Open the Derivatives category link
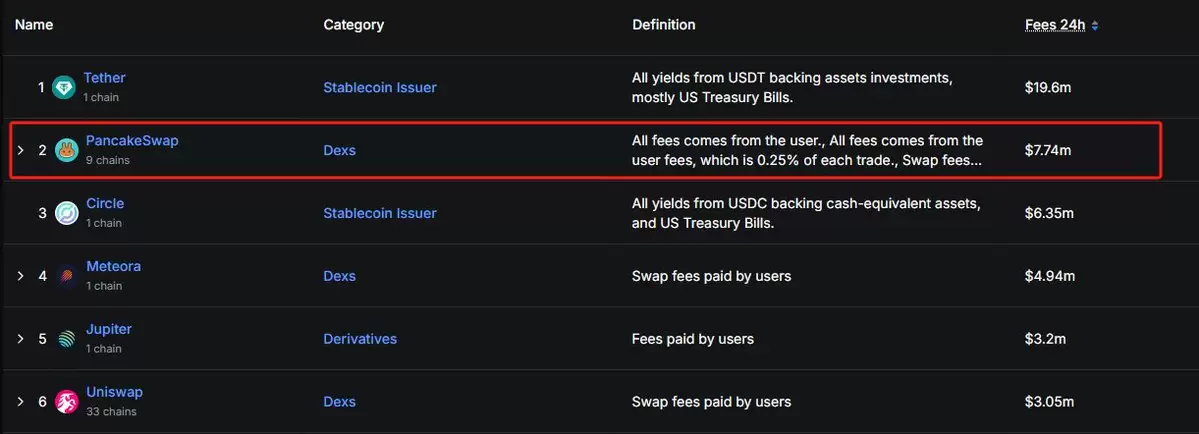Viewport: 1199px width, 434px height. pos(360,338)
